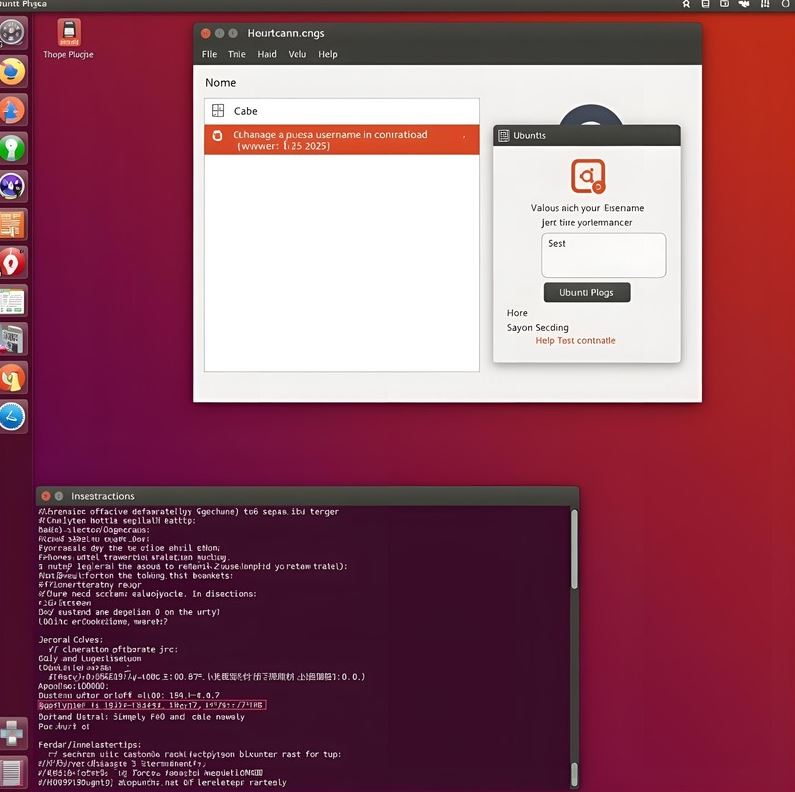Open the File menu
This screenshot has height=792, width=795.
click(x=209, y=54)
